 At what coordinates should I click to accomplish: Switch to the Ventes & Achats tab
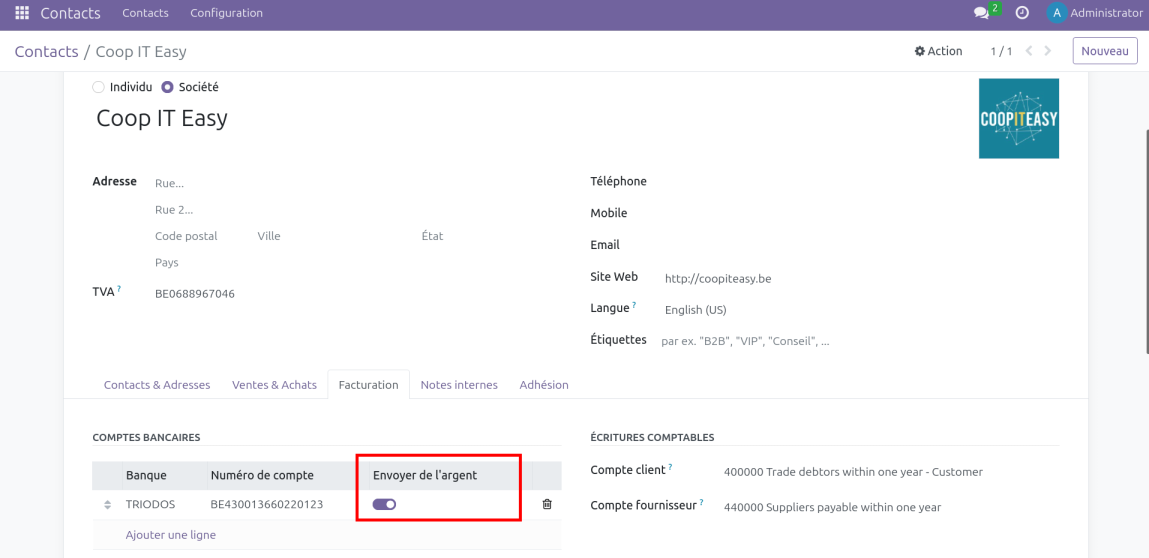tap(274, 385)
